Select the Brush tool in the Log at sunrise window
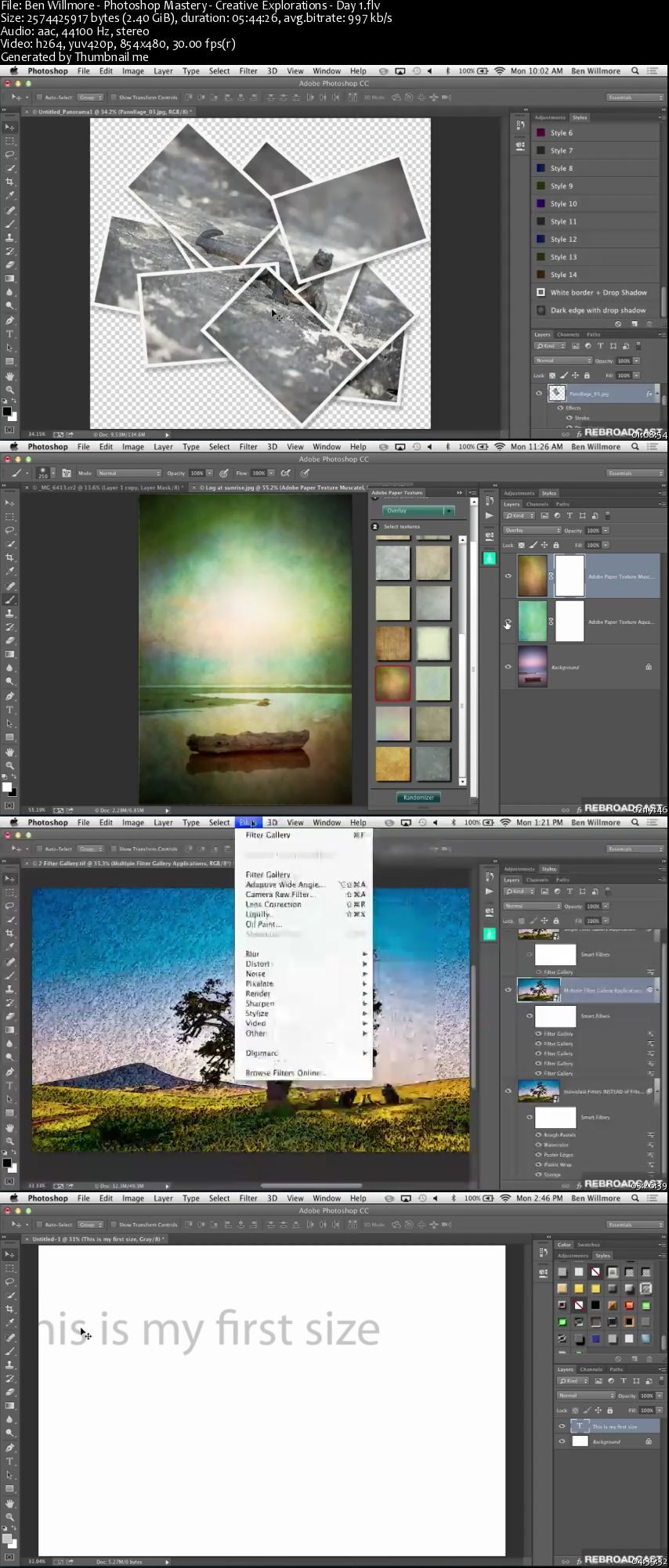This screenshot has height=1568, width=669. click(x=10, y=600)
